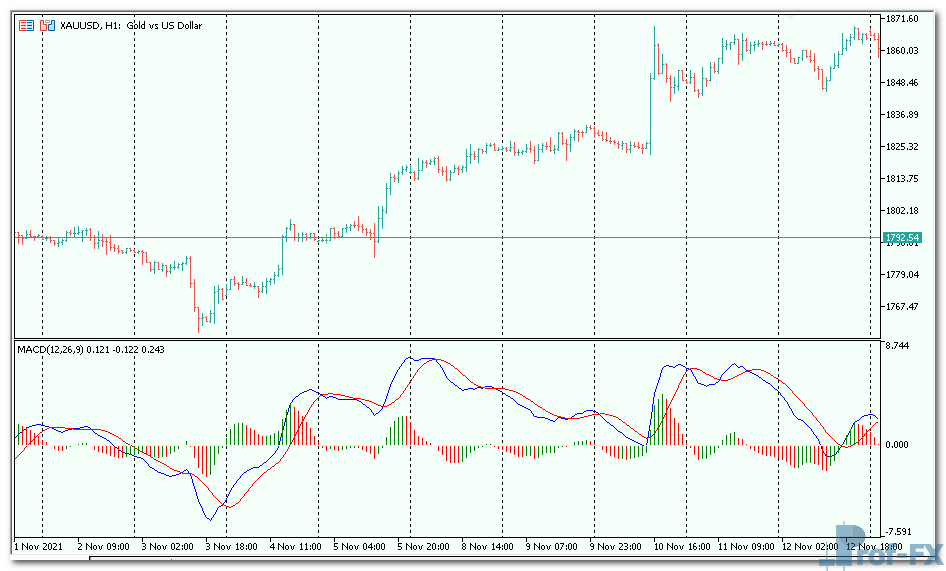
Task: Click the 1 Nov 2021 time label
Action: tap(38, 547)
